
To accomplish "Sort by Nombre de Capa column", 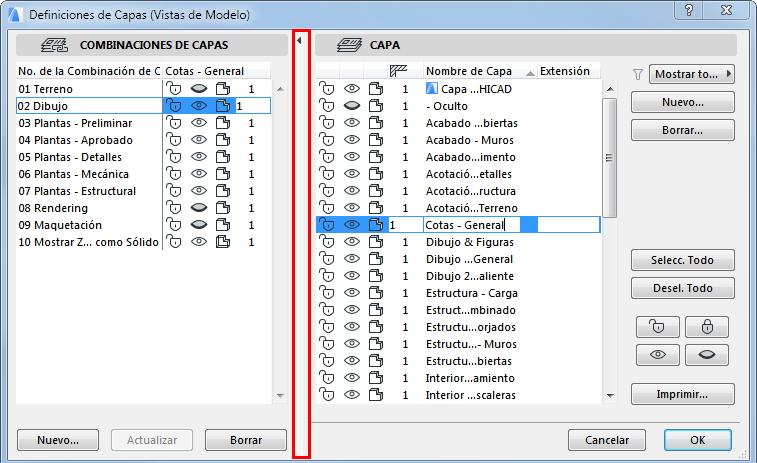I will coord(480,71).
